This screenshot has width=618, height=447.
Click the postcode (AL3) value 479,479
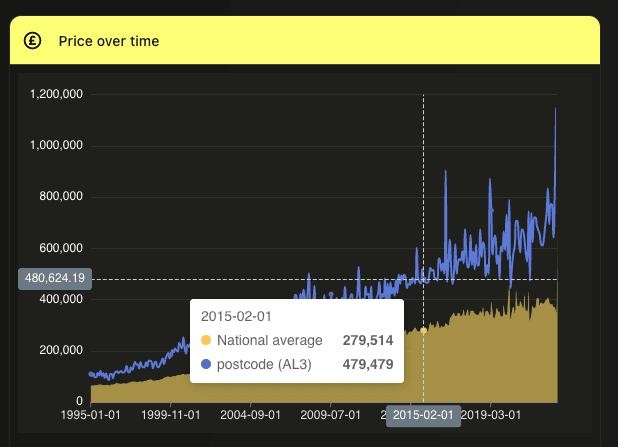click(x=368, y=365)
